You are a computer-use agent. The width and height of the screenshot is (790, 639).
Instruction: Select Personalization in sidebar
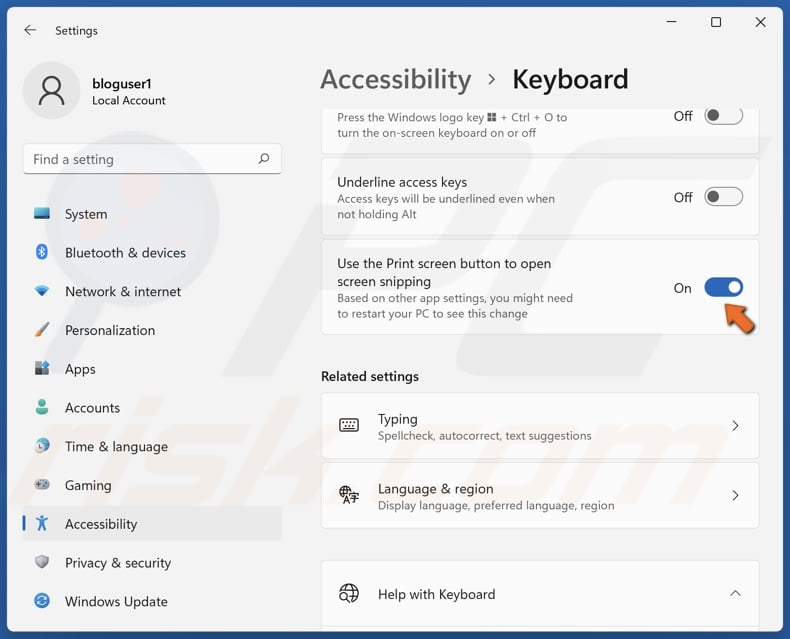tap(152, 330)
